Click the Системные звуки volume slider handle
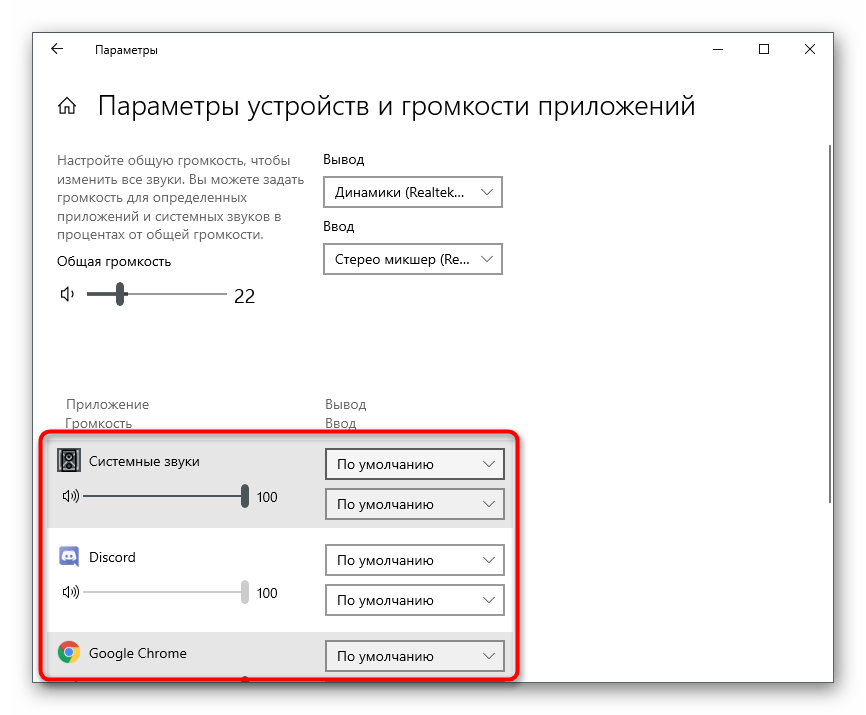 245,496
